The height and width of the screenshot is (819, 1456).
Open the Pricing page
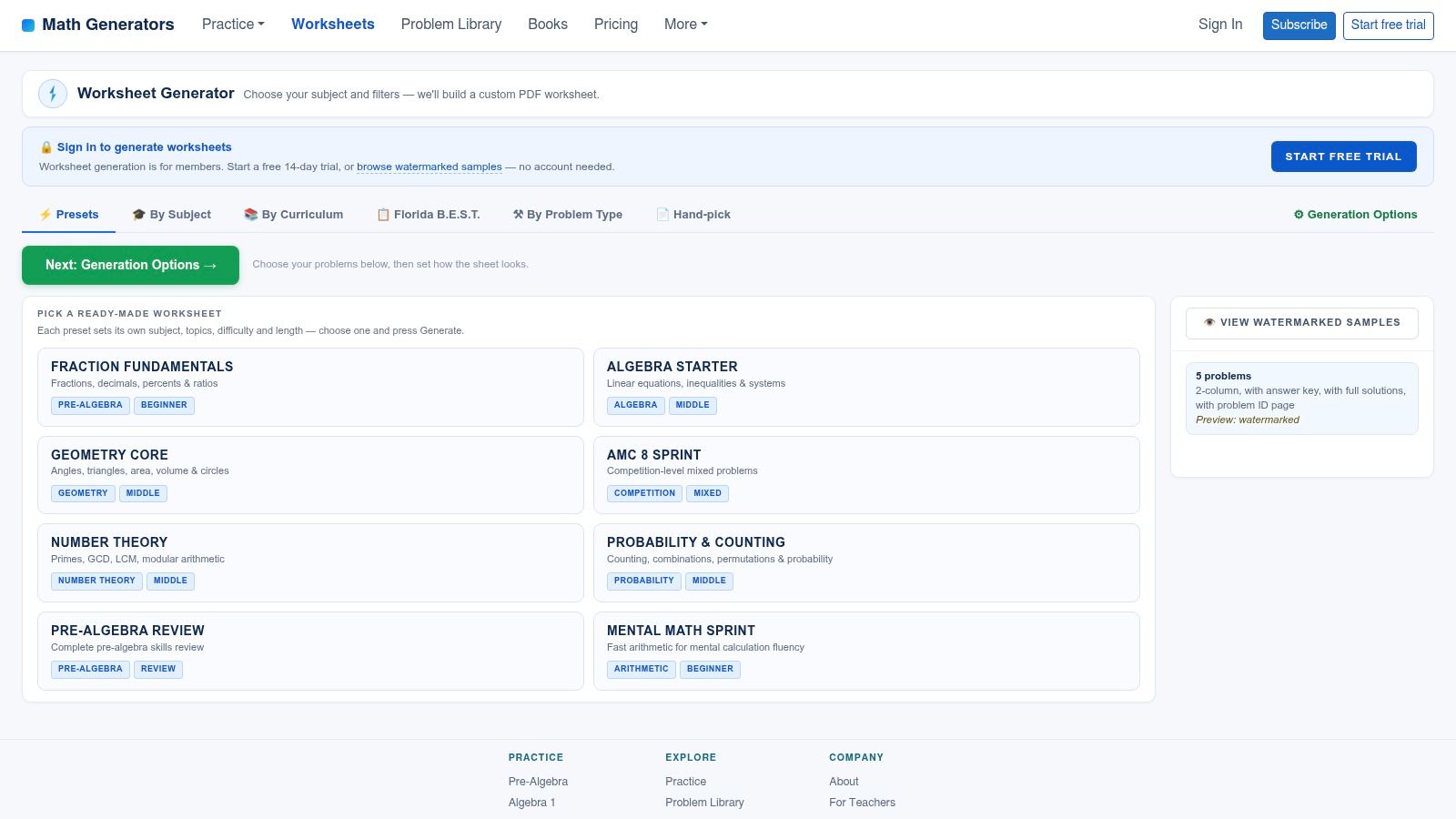pyautogui.click(x=616, y=25)
